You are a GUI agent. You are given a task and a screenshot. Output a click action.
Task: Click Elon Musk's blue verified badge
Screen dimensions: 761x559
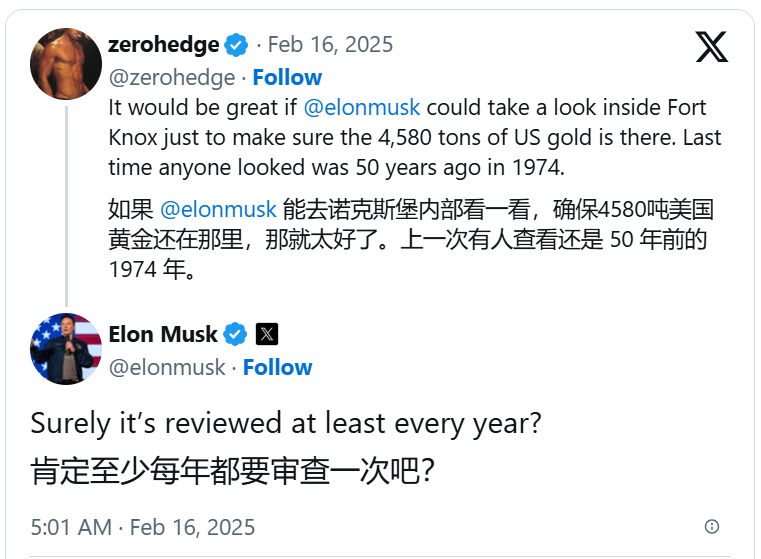(236, 333)
